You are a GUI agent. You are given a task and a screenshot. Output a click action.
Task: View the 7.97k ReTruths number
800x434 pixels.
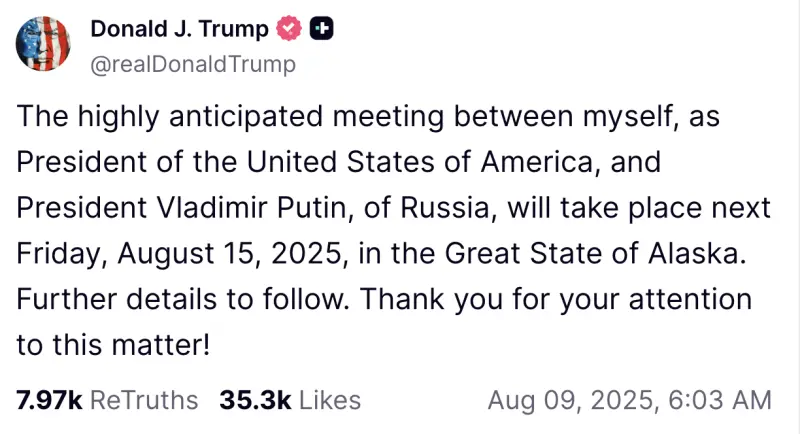[x=49, y=400]
